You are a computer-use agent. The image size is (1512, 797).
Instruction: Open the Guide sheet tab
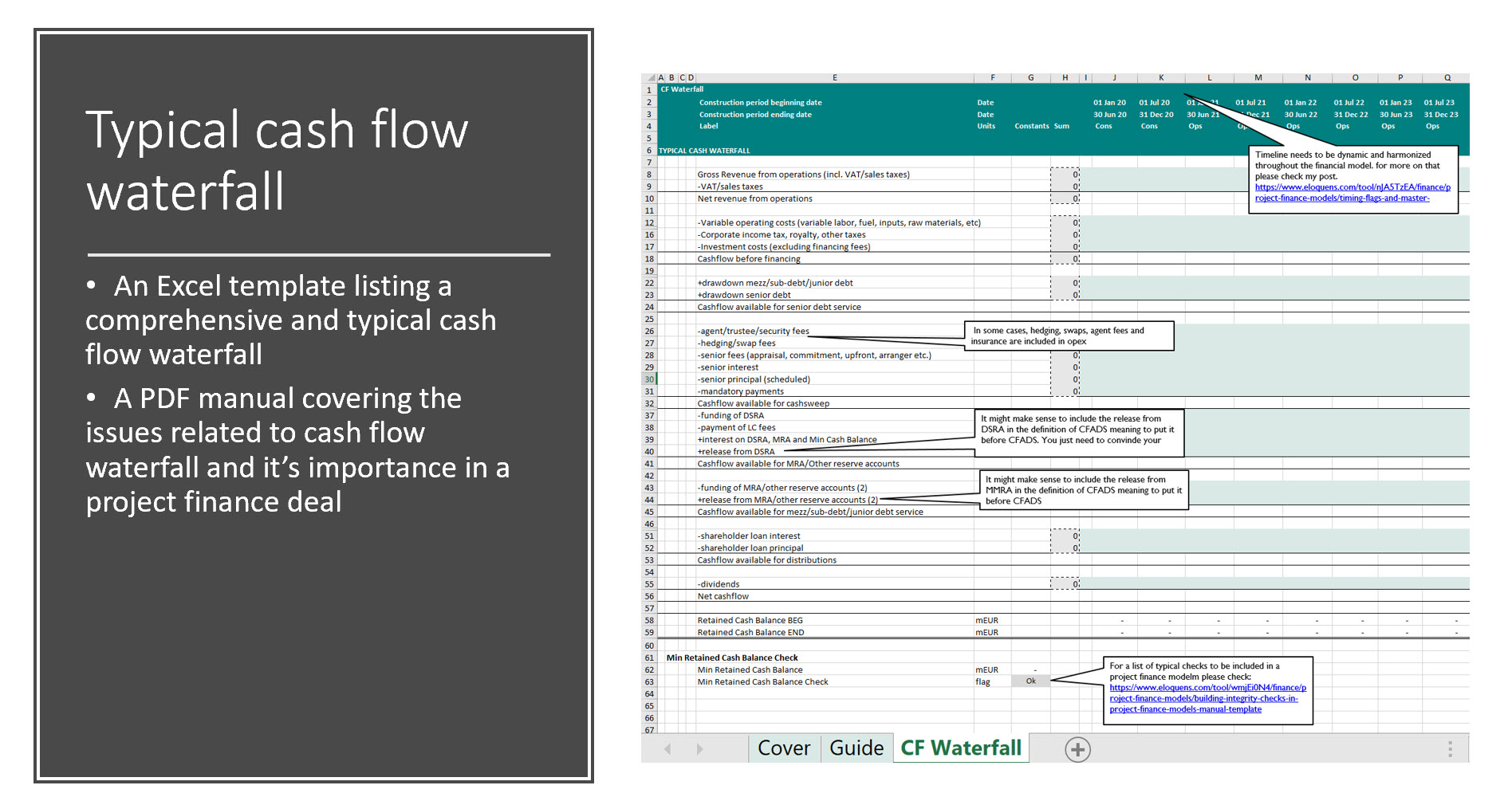(x=856, y=748)
